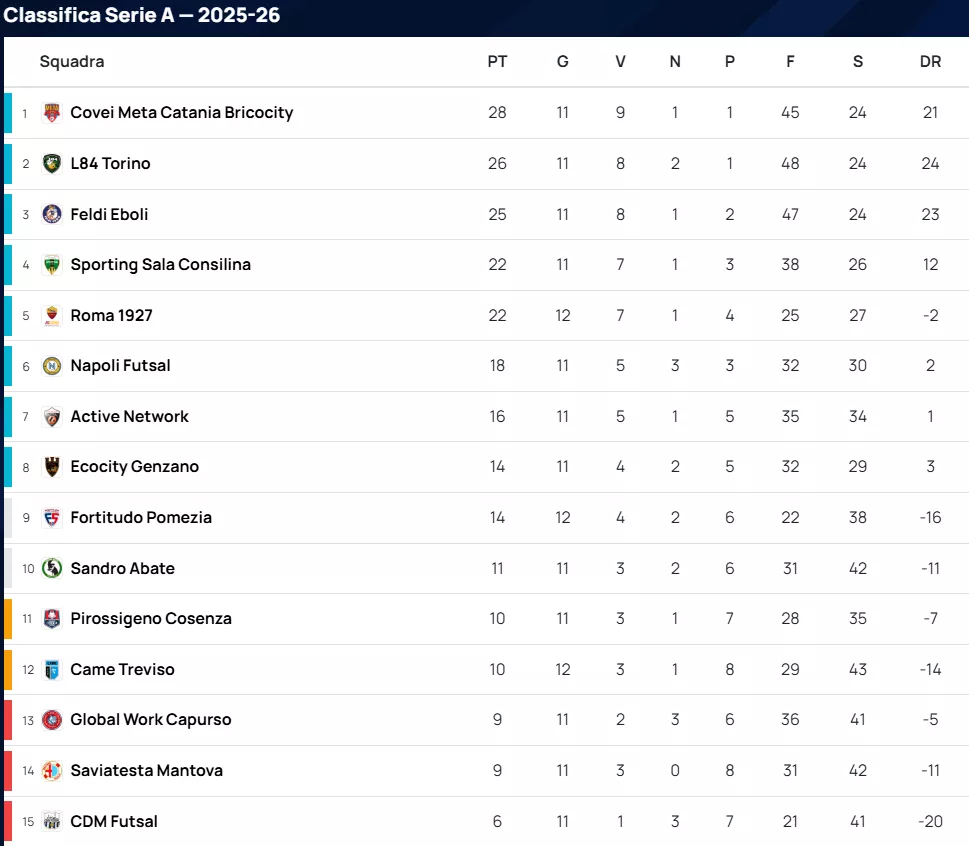Click the Saviatesta Mantova team badge
The height and width of the screenshot is (846, 969).
[x=52, y=771]
